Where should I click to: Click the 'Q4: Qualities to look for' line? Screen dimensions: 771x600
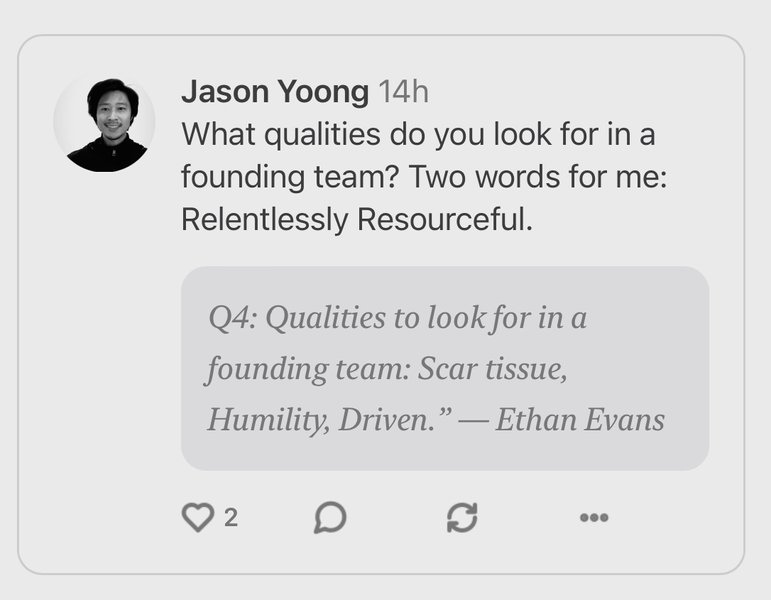pos(397,318)
